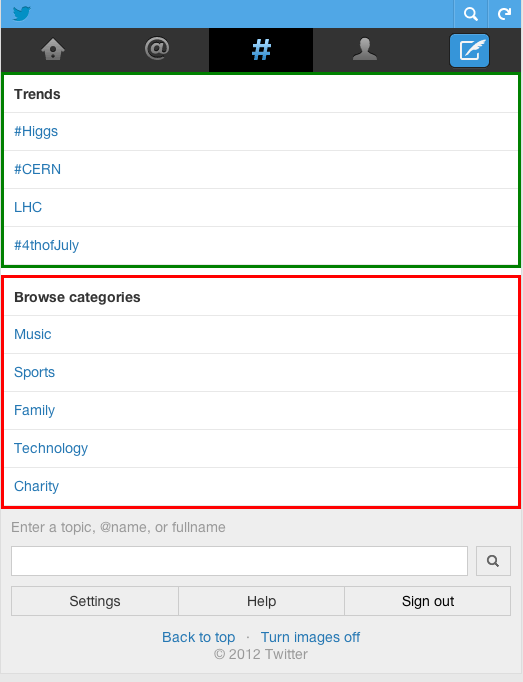
Task: Click the Twitter bird logo
Action: (x=21, y=13)
